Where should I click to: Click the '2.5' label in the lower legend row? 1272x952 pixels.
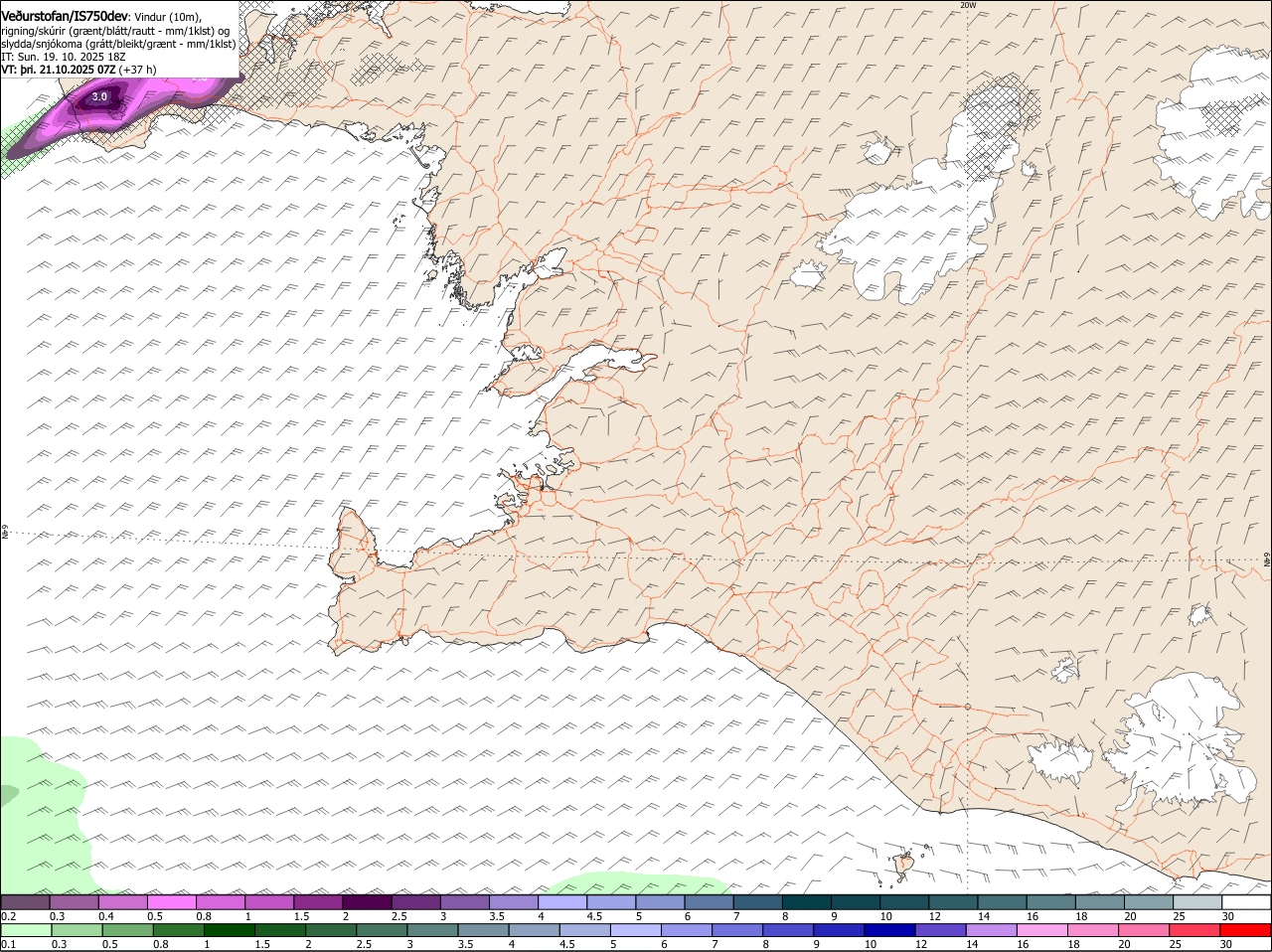point(364,944)
